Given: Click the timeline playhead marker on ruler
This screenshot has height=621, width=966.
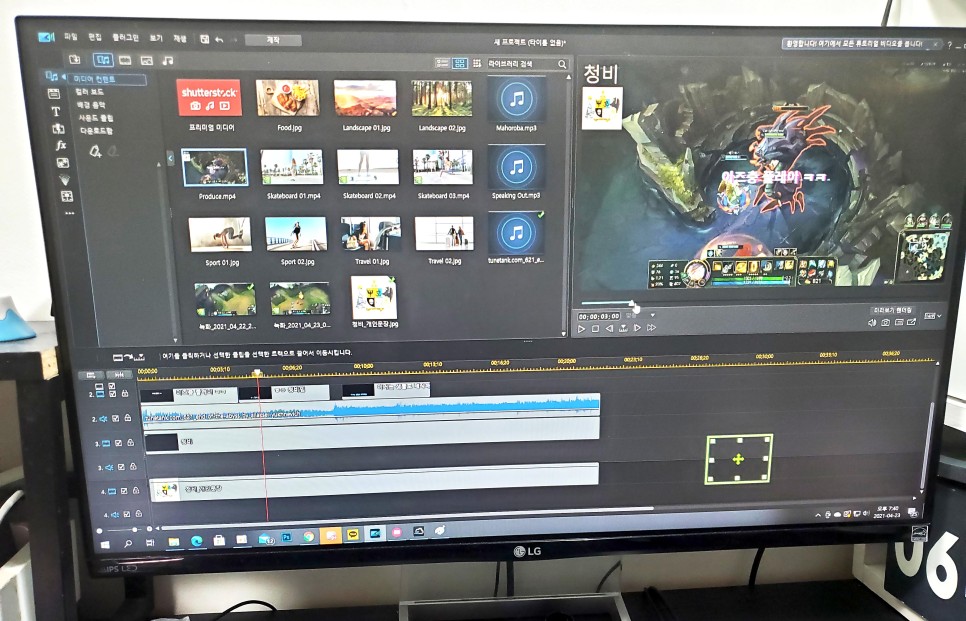Looking at the screenshot, I should pyautogui.click(x=258, y=373).
